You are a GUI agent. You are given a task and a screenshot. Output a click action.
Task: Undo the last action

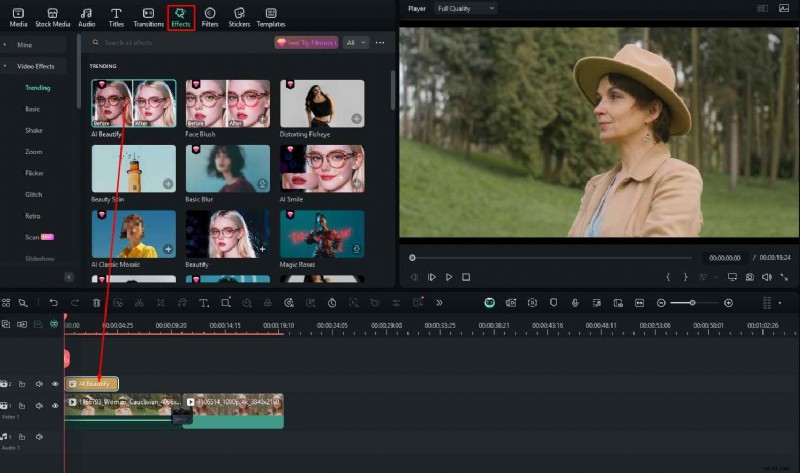click(x=54, y=303)
